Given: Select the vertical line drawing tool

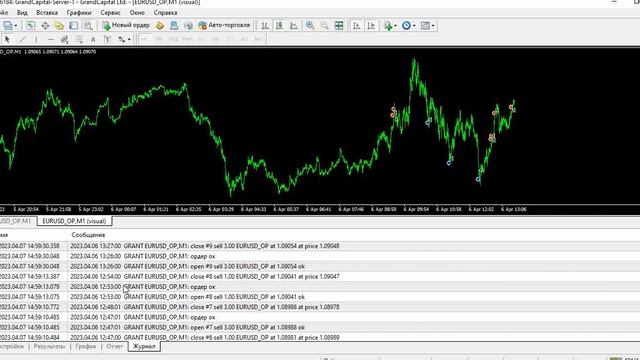Looking at the screenshot, I should click(x=36, y=39).
